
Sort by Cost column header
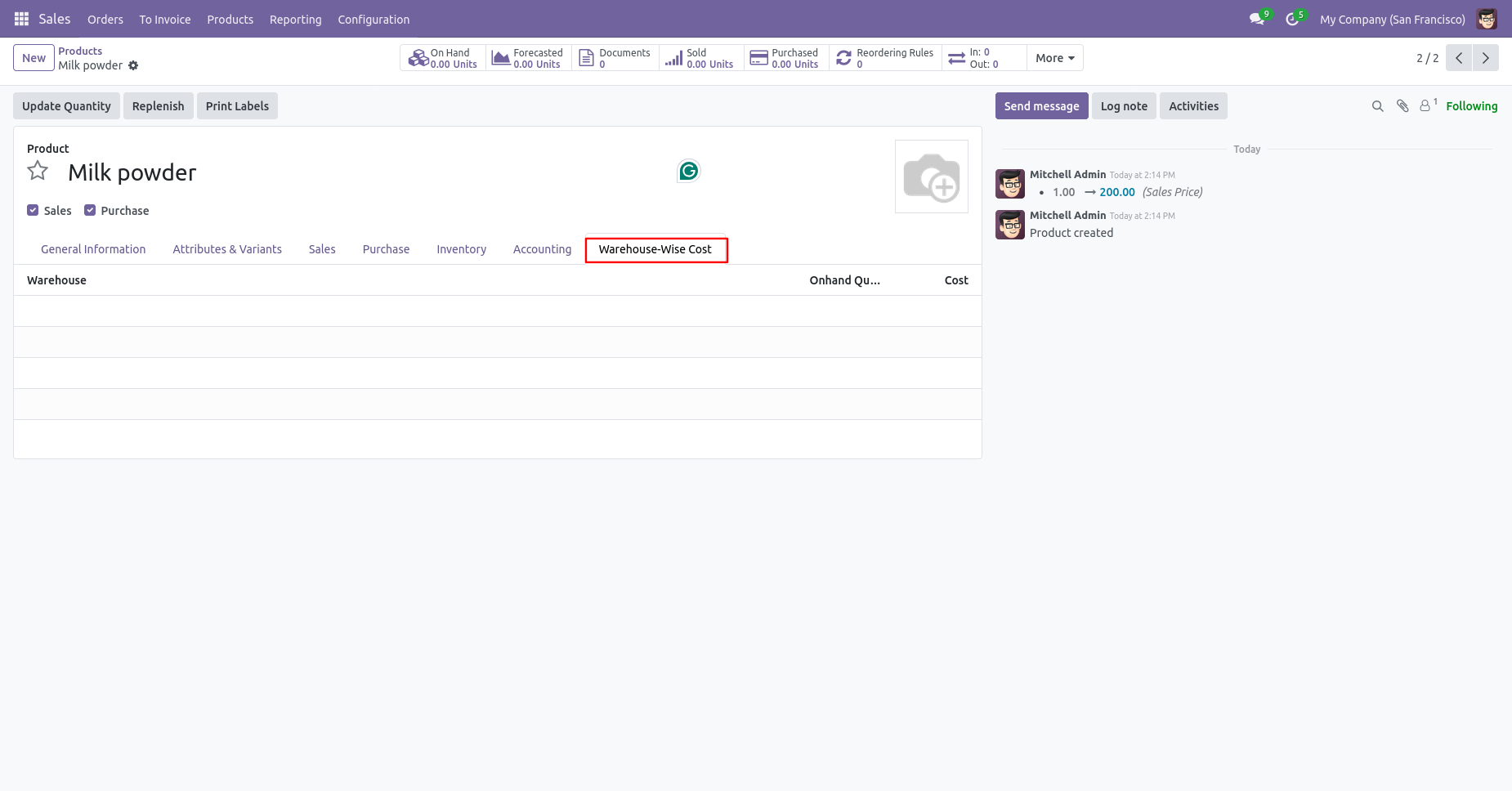click(x=956, y=280)
